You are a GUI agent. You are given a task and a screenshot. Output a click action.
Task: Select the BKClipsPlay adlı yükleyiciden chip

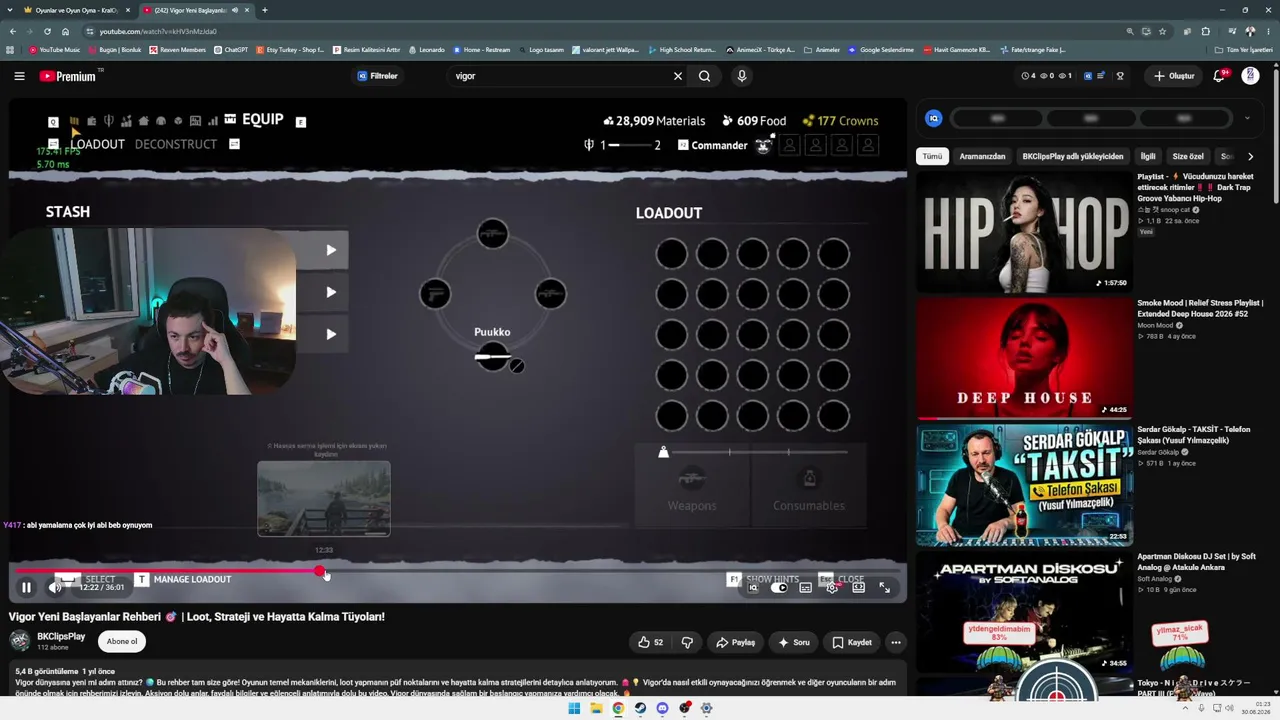pos(1073,156)
